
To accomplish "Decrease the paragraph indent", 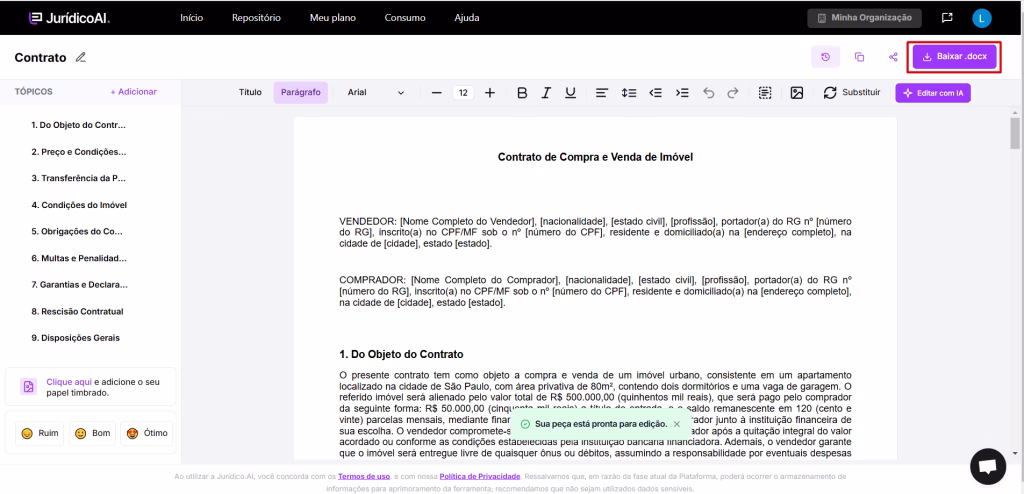I will click(x=656, y=93).
